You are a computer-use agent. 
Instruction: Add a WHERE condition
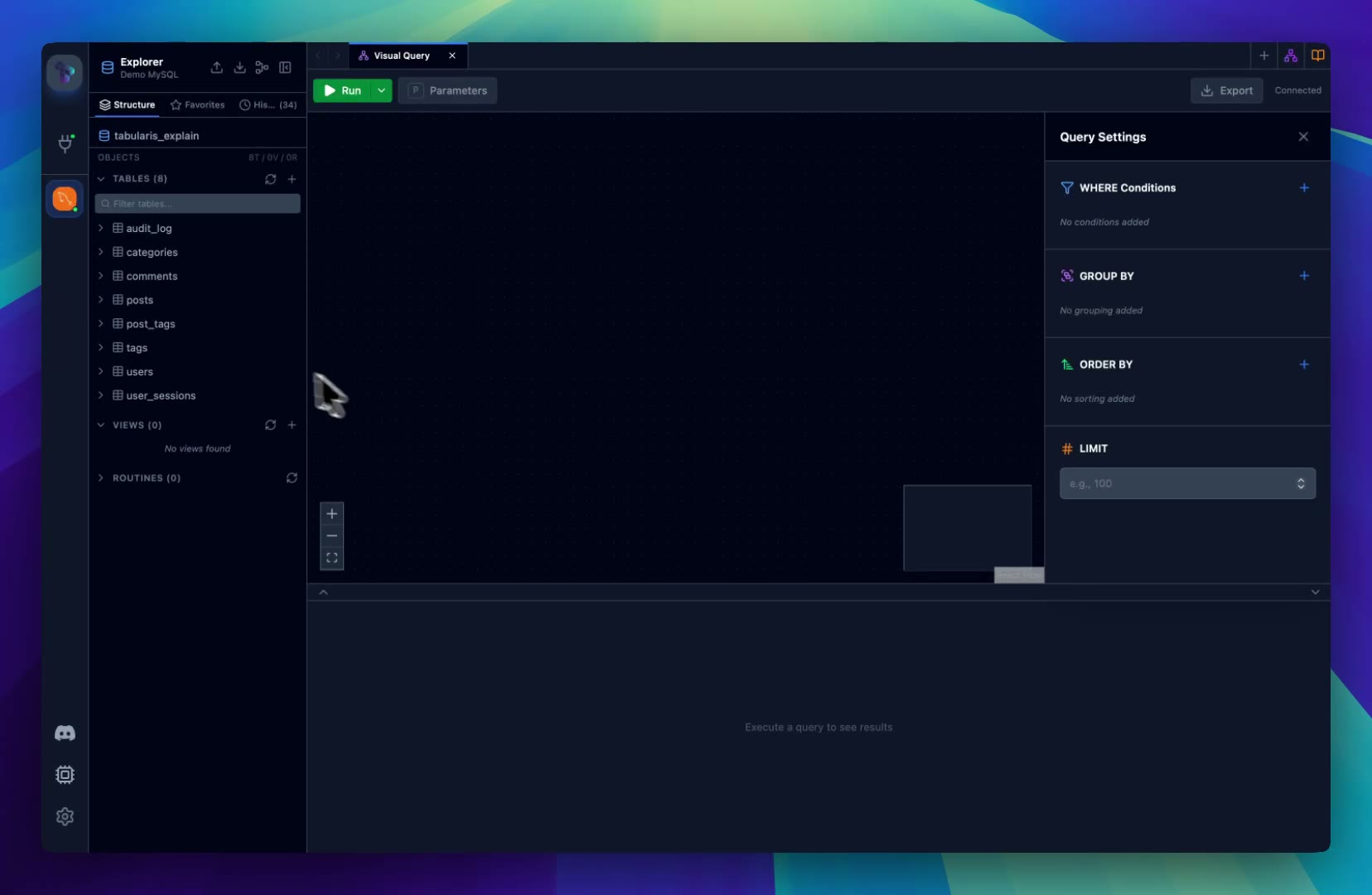(1303, 188)
